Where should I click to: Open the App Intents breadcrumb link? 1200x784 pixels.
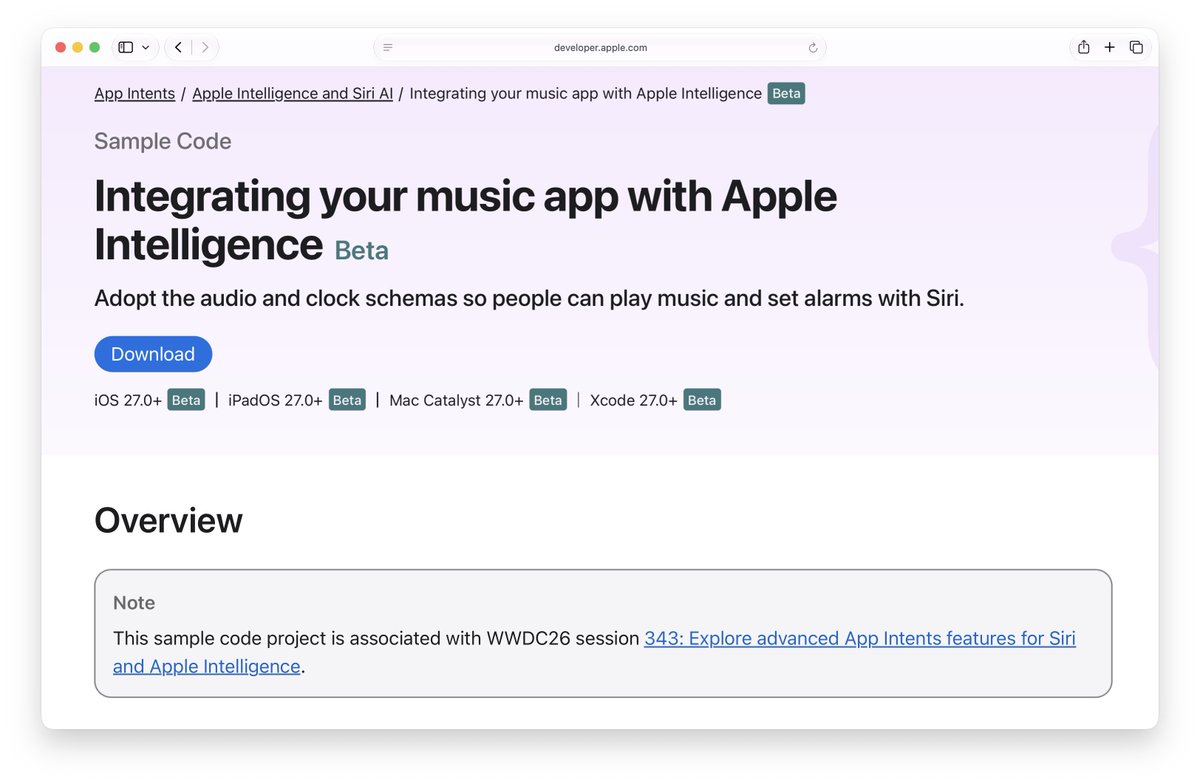(134, 93)
